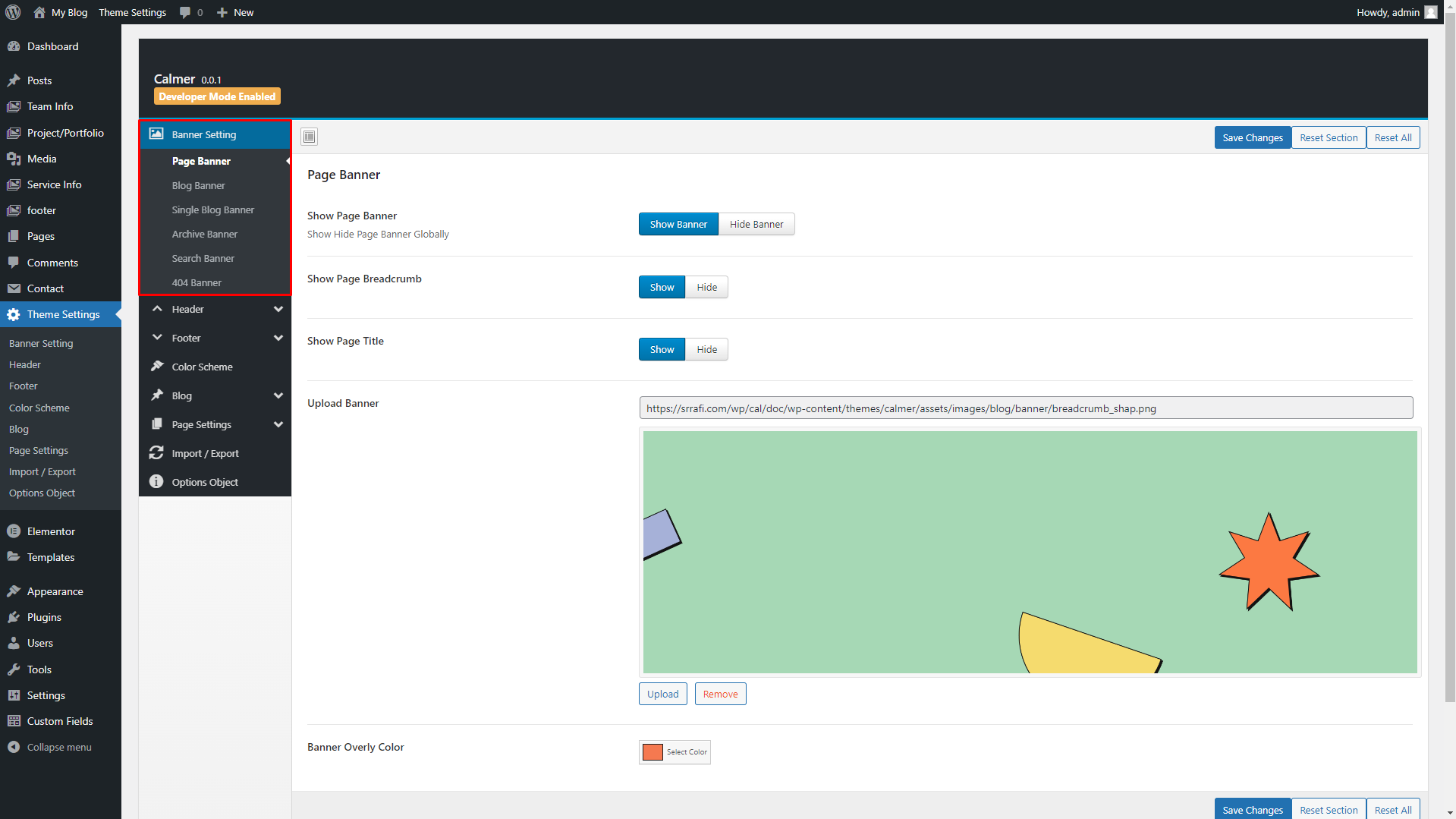
Task: Click the admin user avatar
Action: point(1431,12)
